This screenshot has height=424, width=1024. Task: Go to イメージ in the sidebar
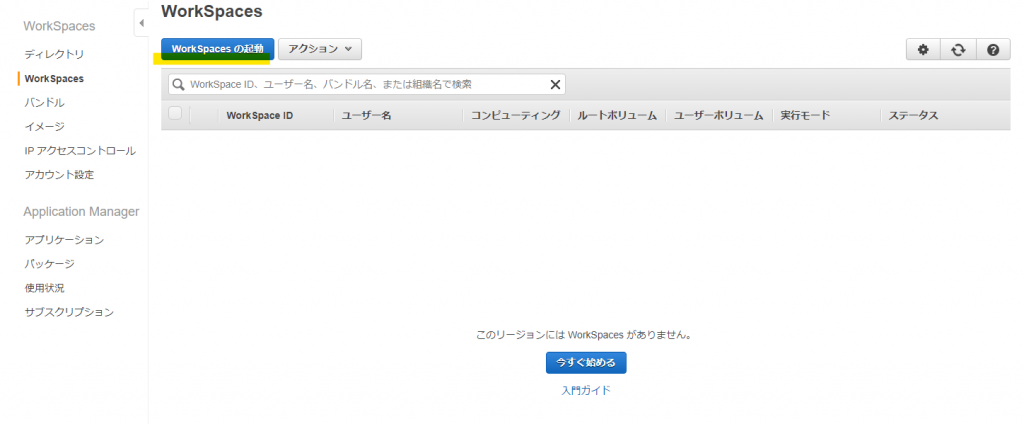coord(45,126)
